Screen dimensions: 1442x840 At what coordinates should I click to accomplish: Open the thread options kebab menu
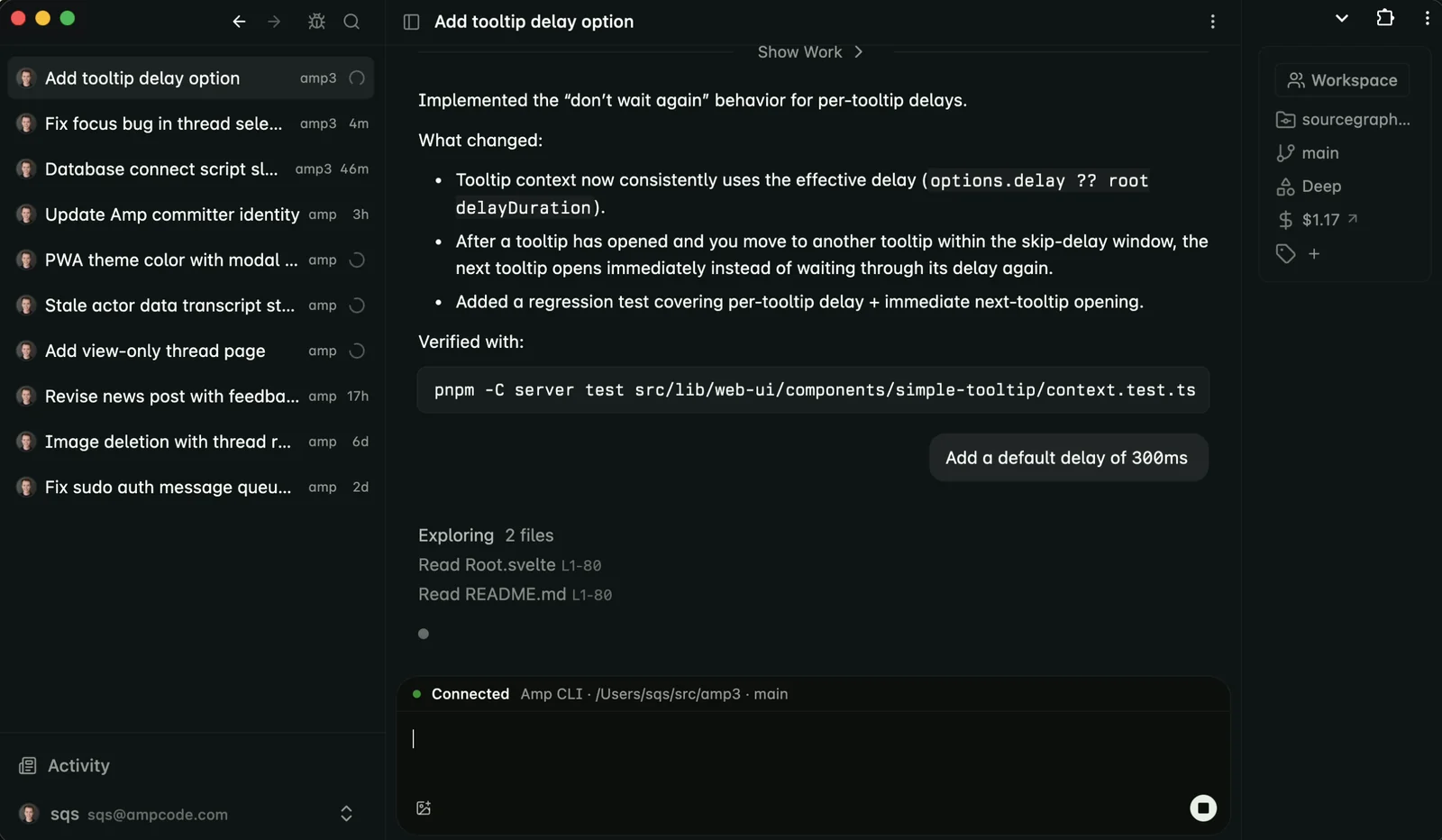tap(1212, 22)
